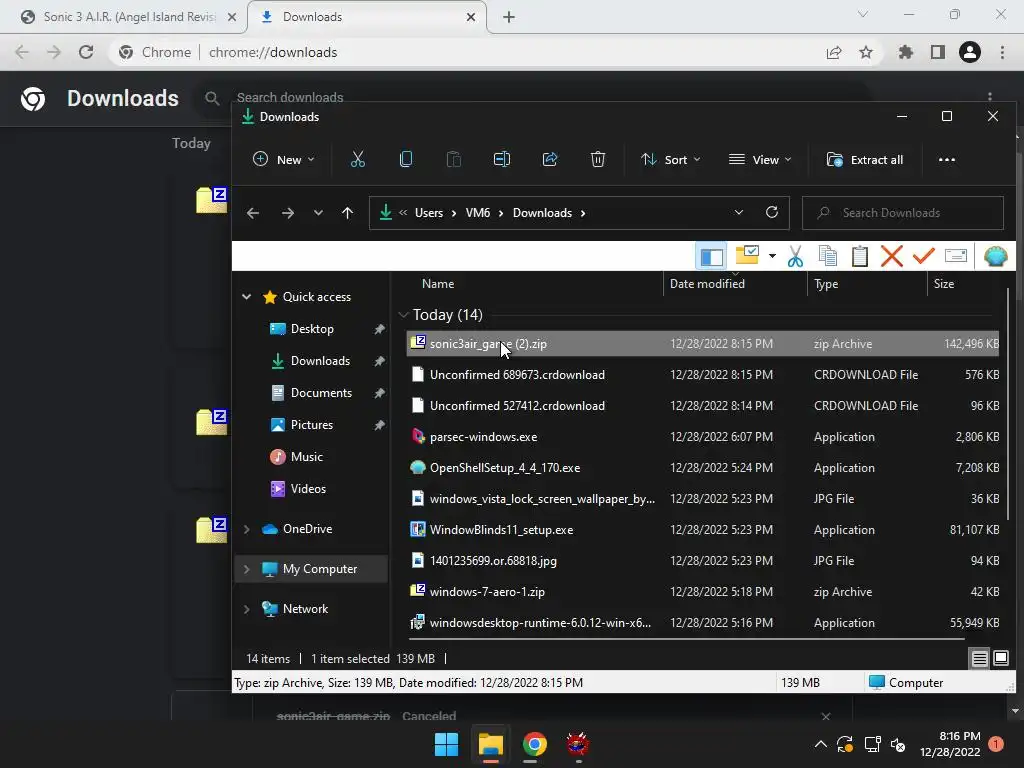
Task: Switch to large thumbnails view icon in status bar
Action: [x=1000, y=658]
